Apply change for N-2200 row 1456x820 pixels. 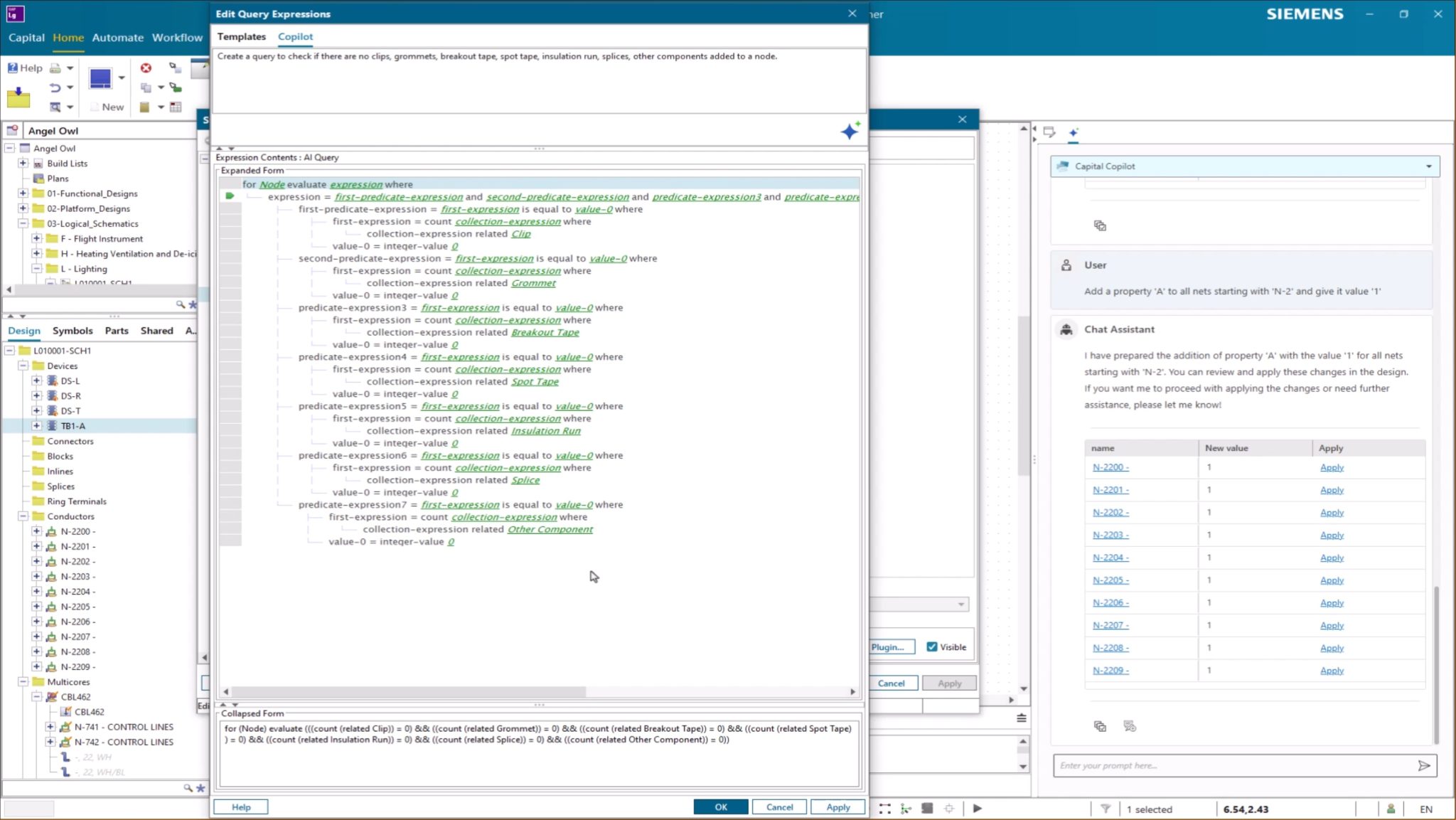1332,467
